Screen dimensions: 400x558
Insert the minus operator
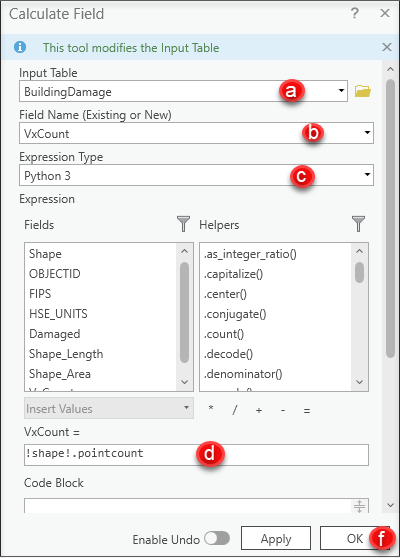coord(283,410)
